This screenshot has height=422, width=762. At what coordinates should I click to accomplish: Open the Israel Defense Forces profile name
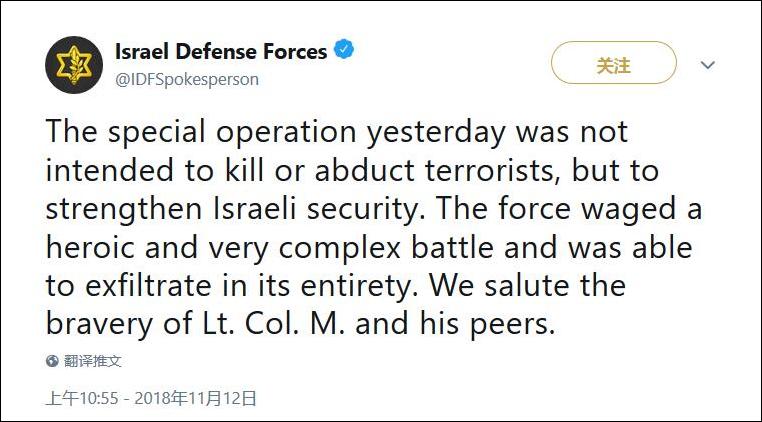221,51
